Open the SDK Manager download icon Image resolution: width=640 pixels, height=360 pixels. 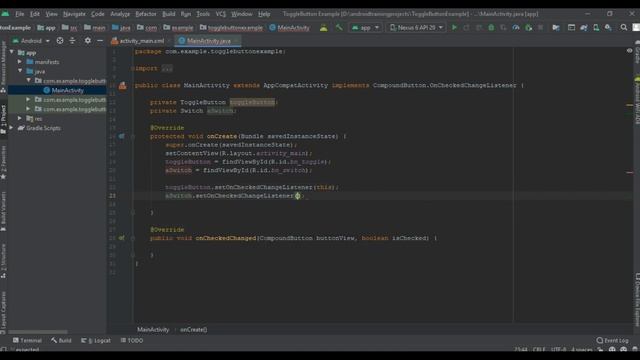click(x=608, y=27)
